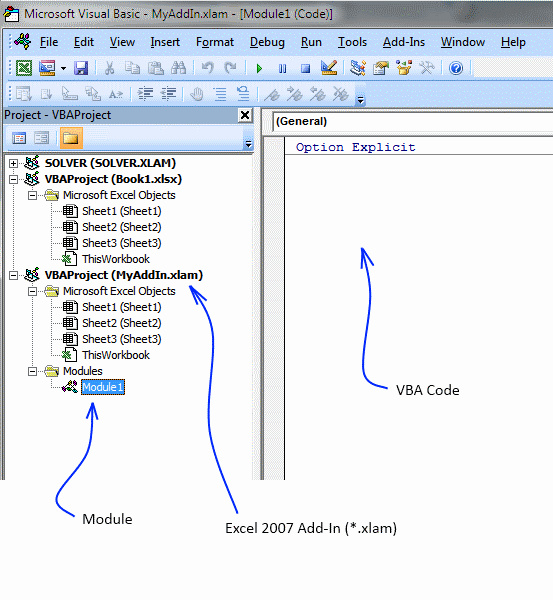The width and height of the screenshot is (553, 600).
Task: Open the Debug menu
Action: pyautogui.click(x=267, y=42)
